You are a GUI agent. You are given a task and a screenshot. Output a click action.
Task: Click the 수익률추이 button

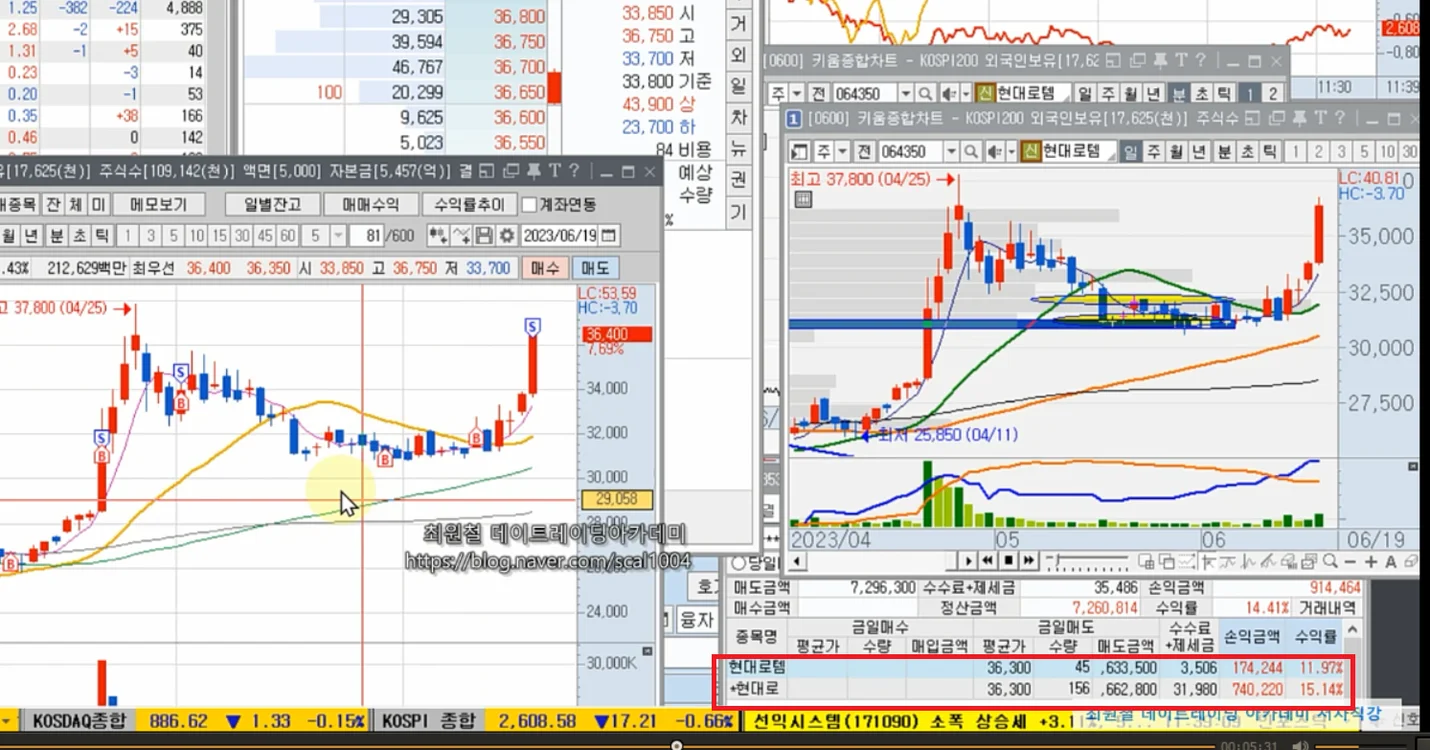tap(470, 204)
